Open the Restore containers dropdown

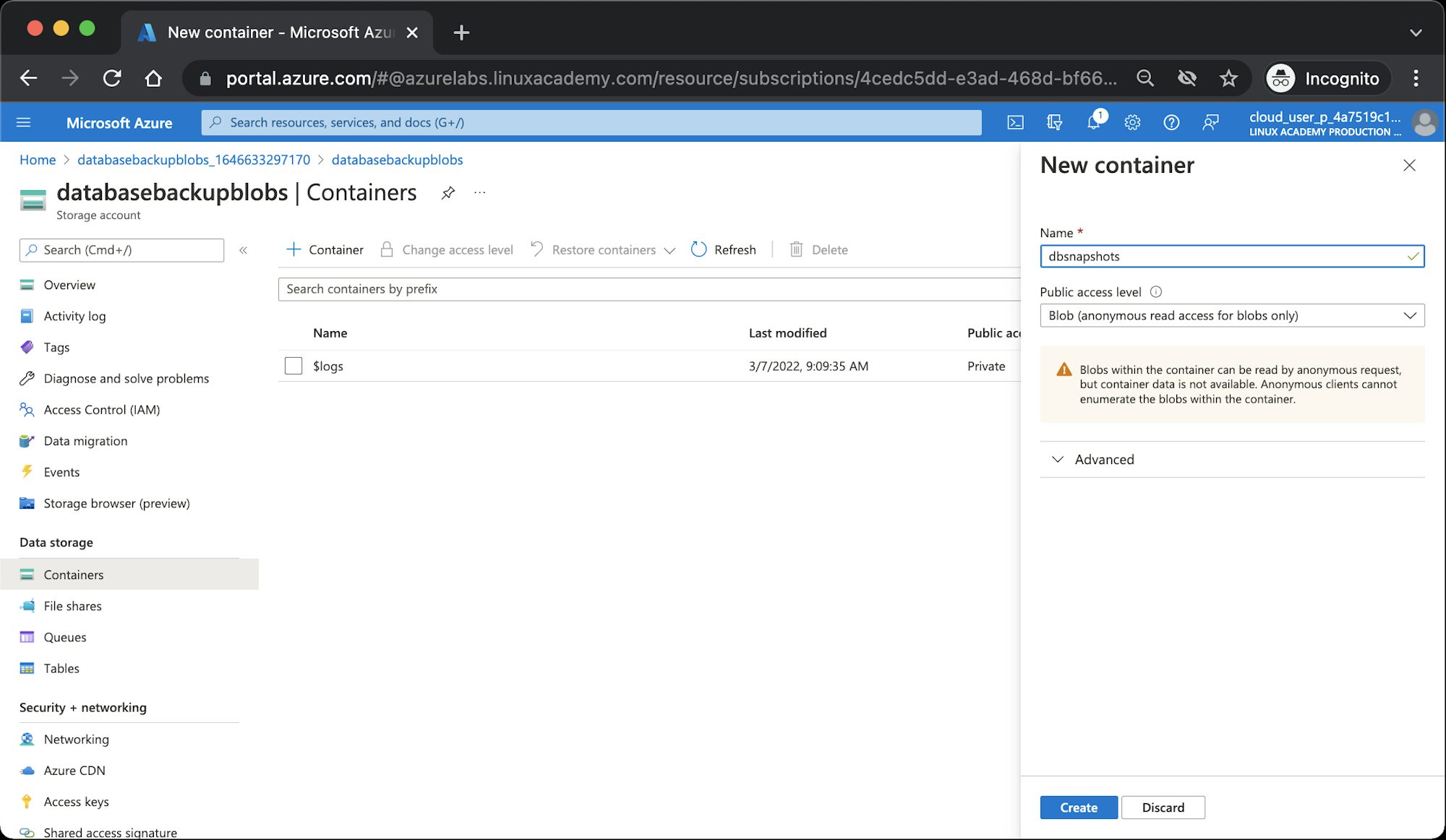[x=669, y=249]
